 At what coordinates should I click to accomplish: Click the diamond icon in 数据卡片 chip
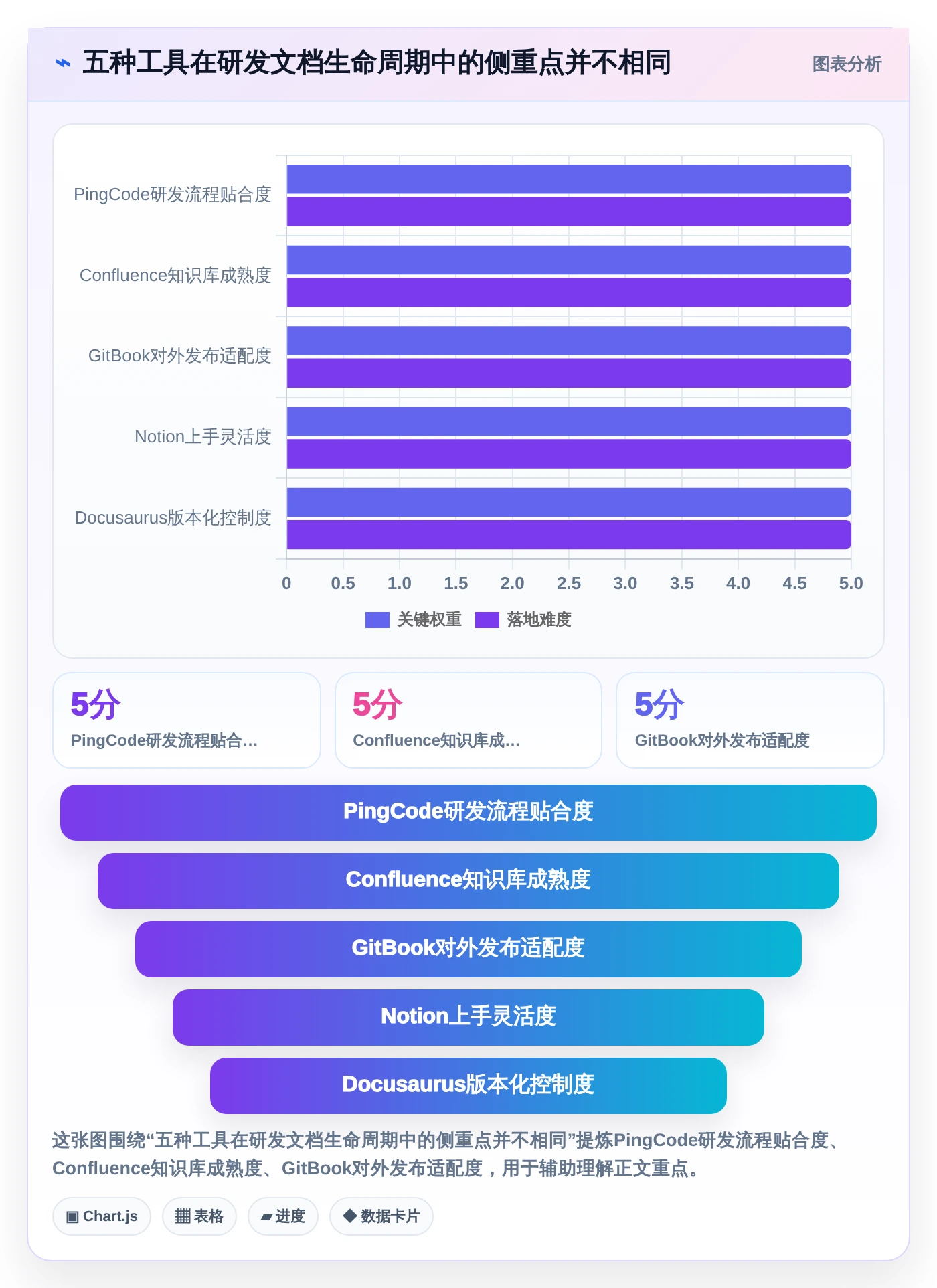(349, 1216)
